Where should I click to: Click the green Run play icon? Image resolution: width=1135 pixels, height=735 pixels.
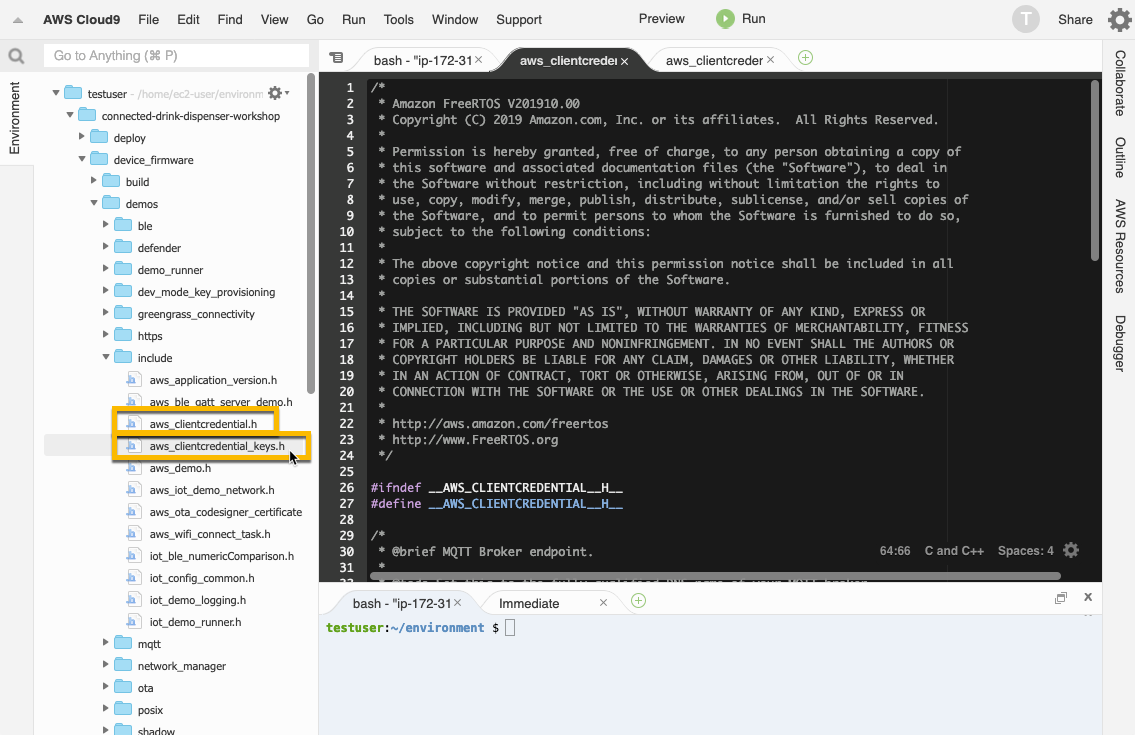click(x=725, y=19)
